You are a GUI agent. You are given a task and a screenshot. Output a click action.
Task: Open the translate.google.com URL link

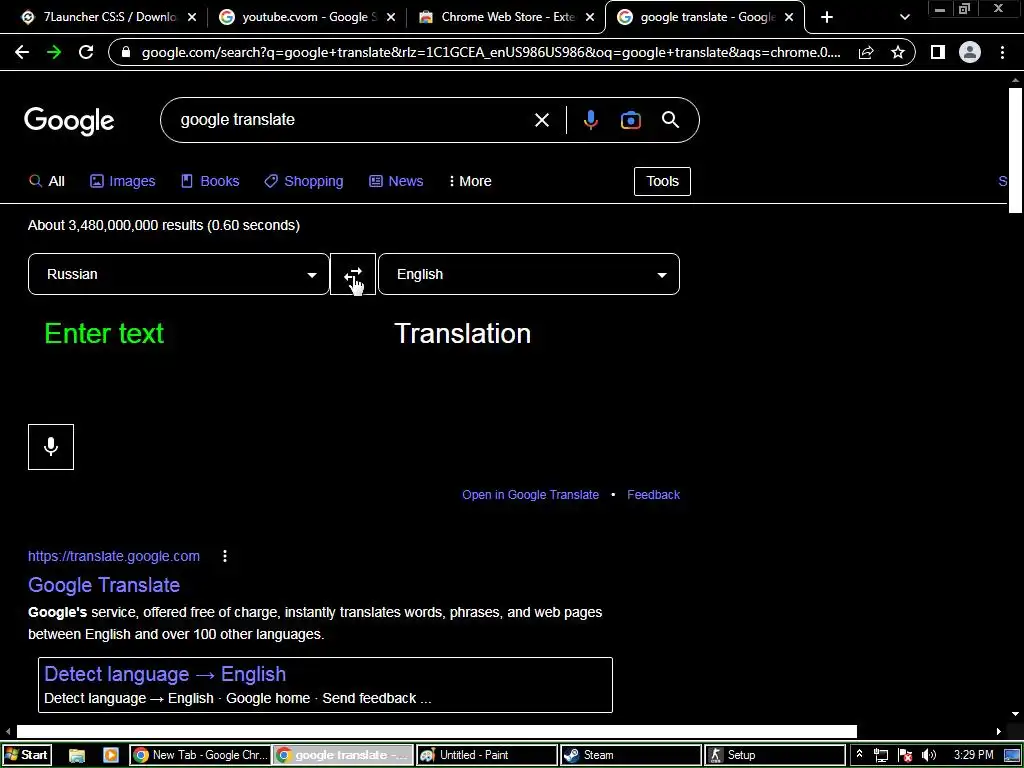pyautogui.click(x=114, y=556)
